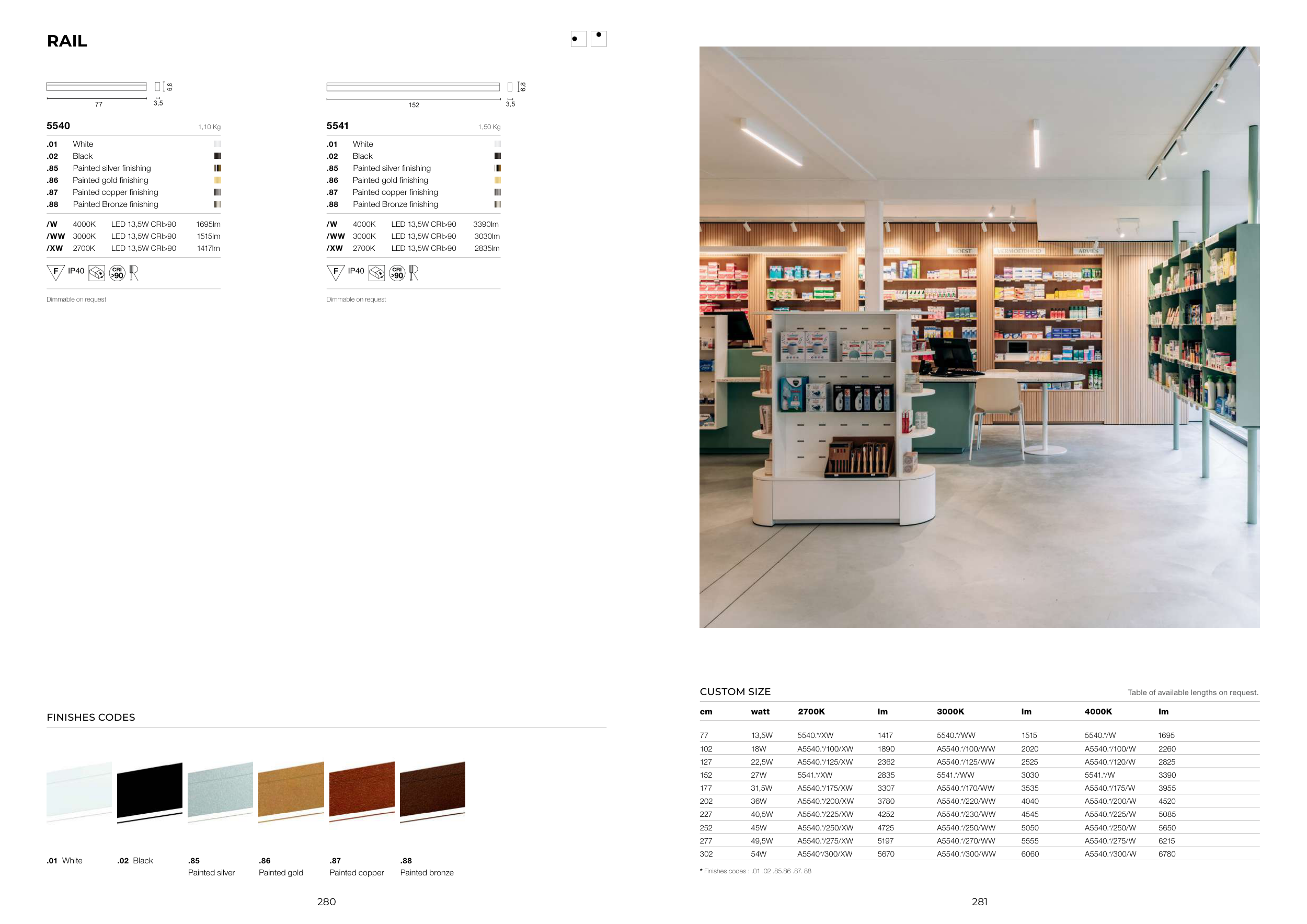The height and width of the screenshot is (924, 1307).
Task: Select the Painted gold finish sample
Action: pyautogui.click(x=291, y=793)
